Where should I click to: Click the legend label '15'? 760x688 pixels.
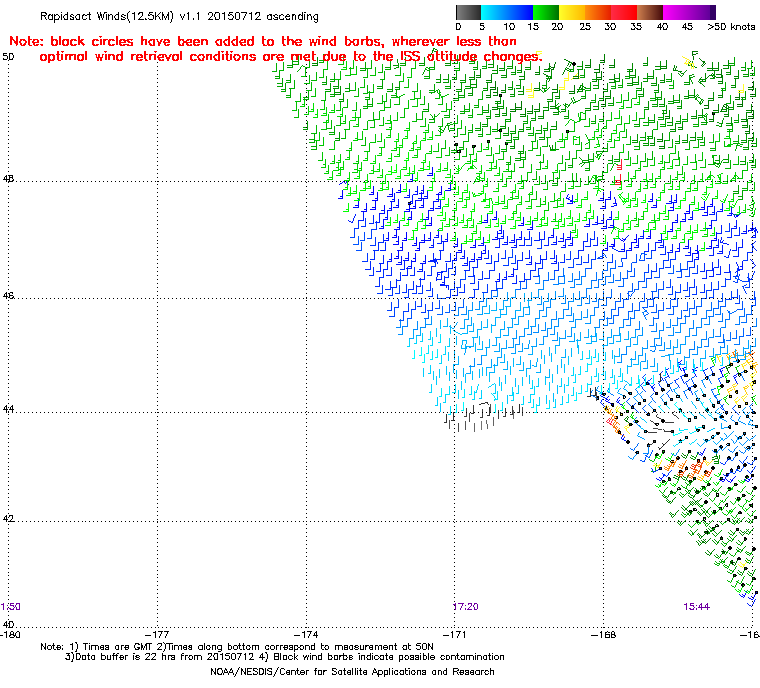(x=533, y=27)
